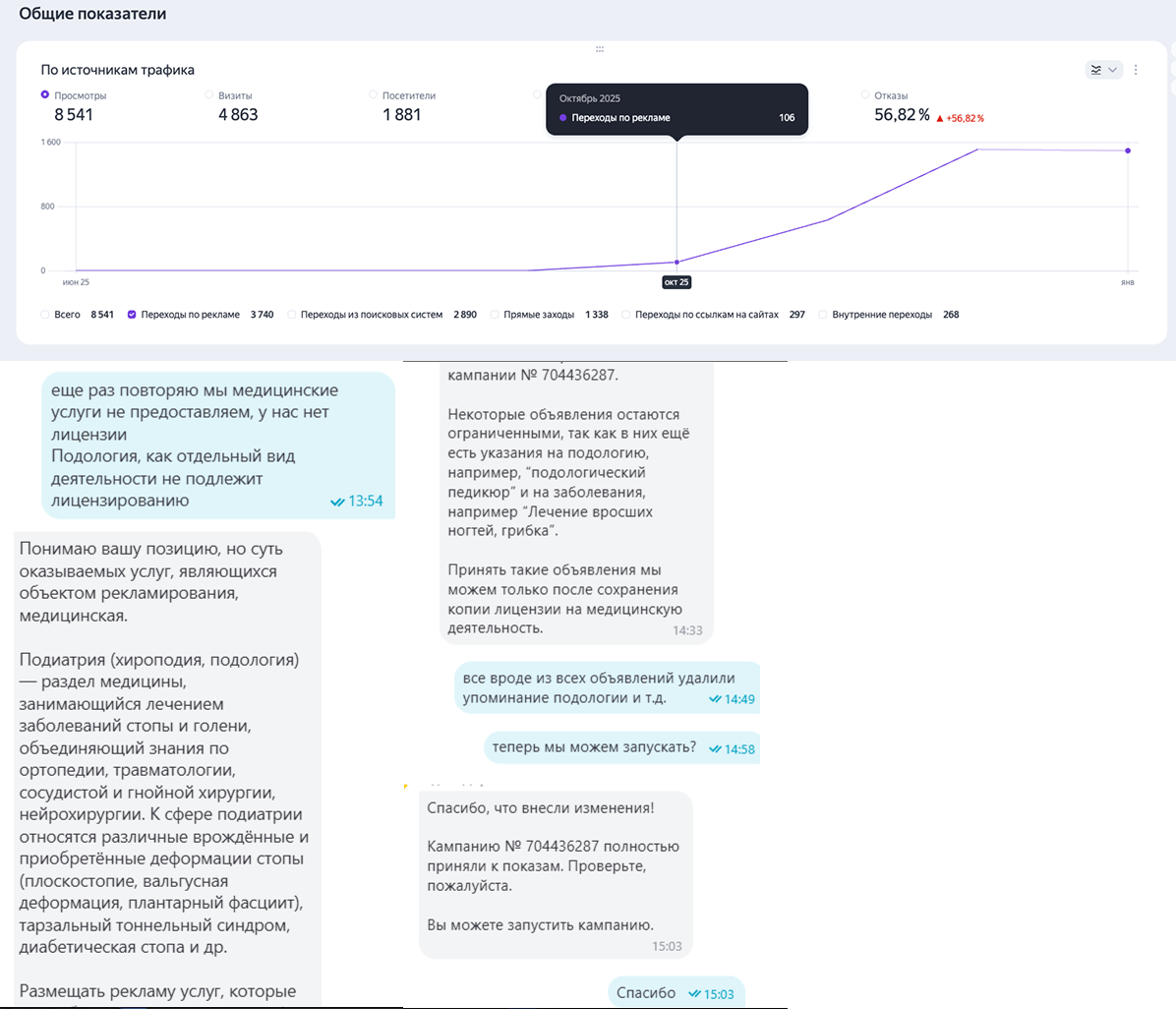Screen dimensions: 1176x1009
Task: Uncheck Переходы по рекламе series
Action: (132, 315)
